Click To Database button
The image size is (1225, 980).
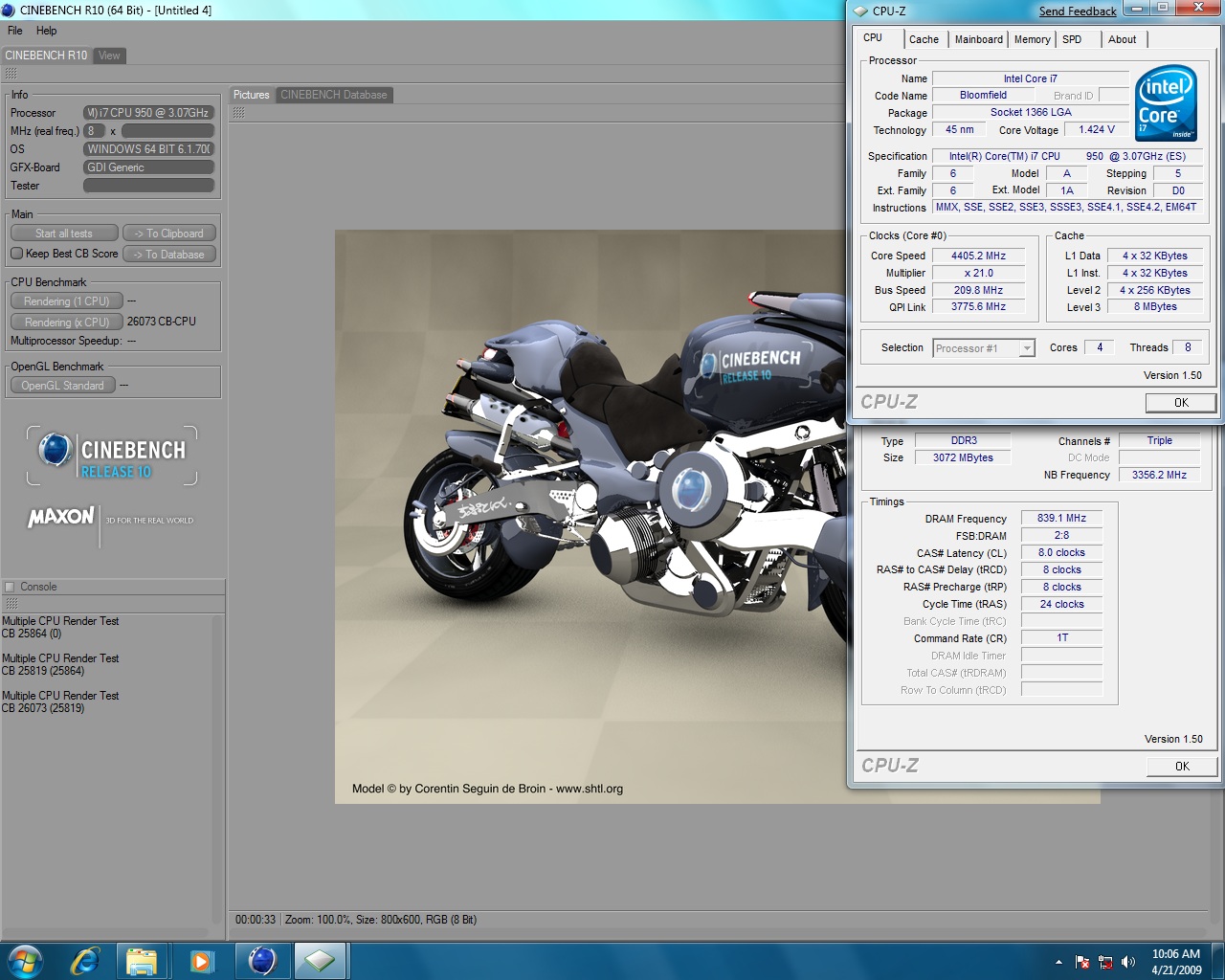coord(169,255)
